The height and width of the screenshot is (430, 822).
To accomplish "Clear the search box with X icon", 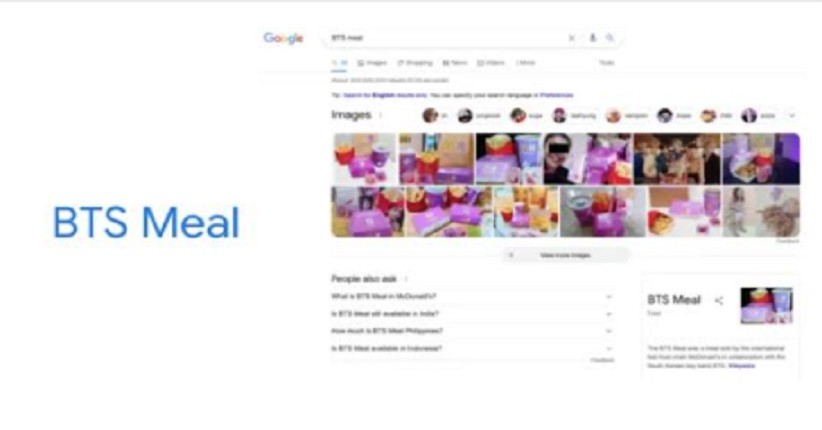I will (572, 38).
